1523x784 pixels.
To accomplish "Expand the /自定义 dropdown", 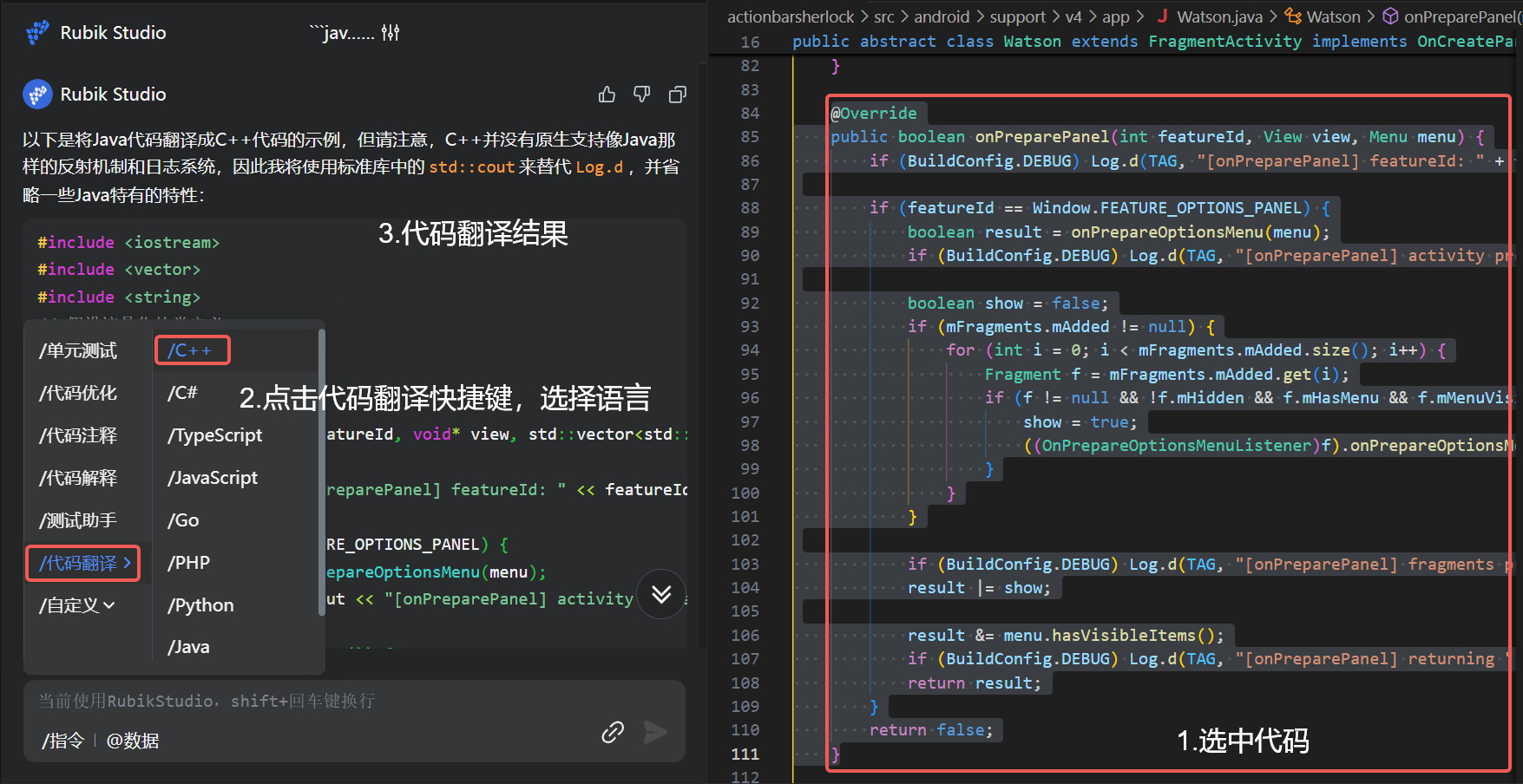I will tap(76, 605).
